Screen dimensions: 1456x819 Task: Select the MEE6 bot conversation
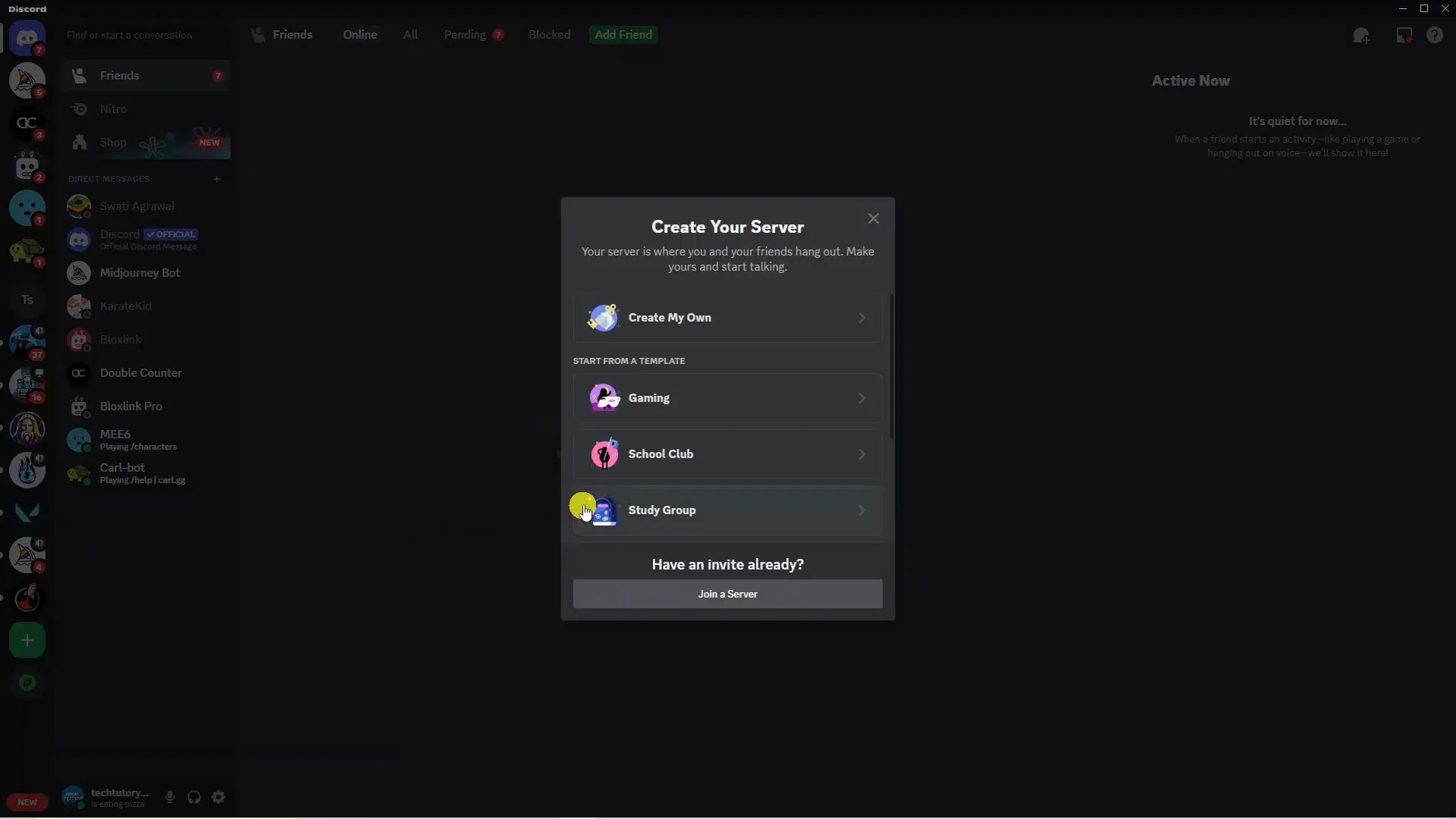pyautogui.click(x=148, y=439)
